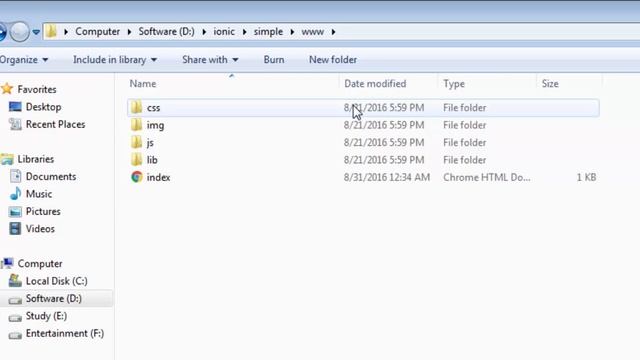
Task: Select the folder name 'lib'
Action: [152, 160]
